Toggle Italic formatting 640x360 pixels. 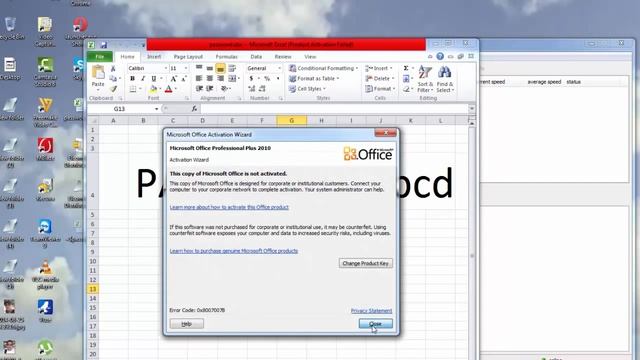click(x=143, y=78)
